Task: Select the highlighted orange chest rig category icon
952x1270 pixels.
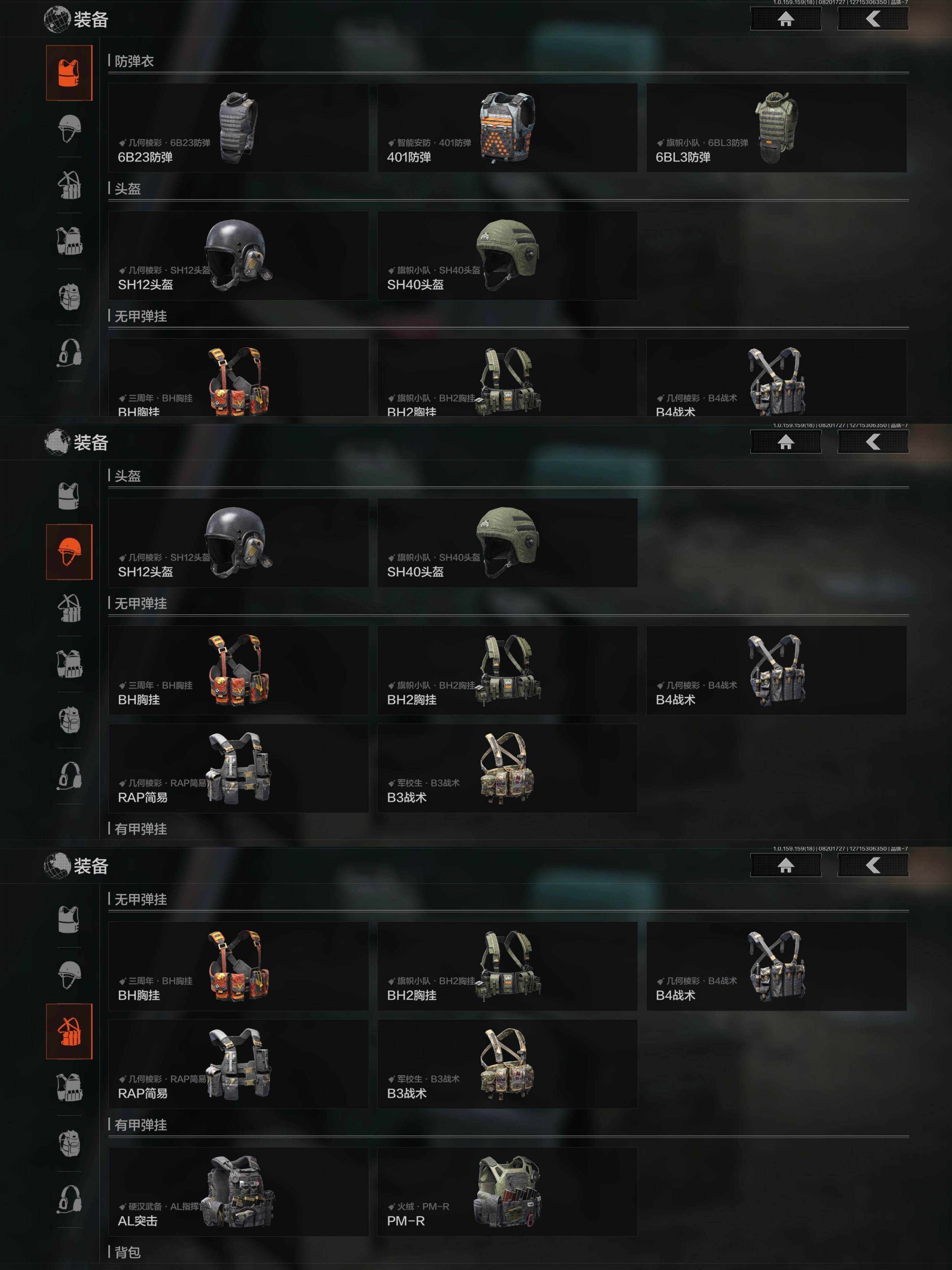Action: [69, 1031]
